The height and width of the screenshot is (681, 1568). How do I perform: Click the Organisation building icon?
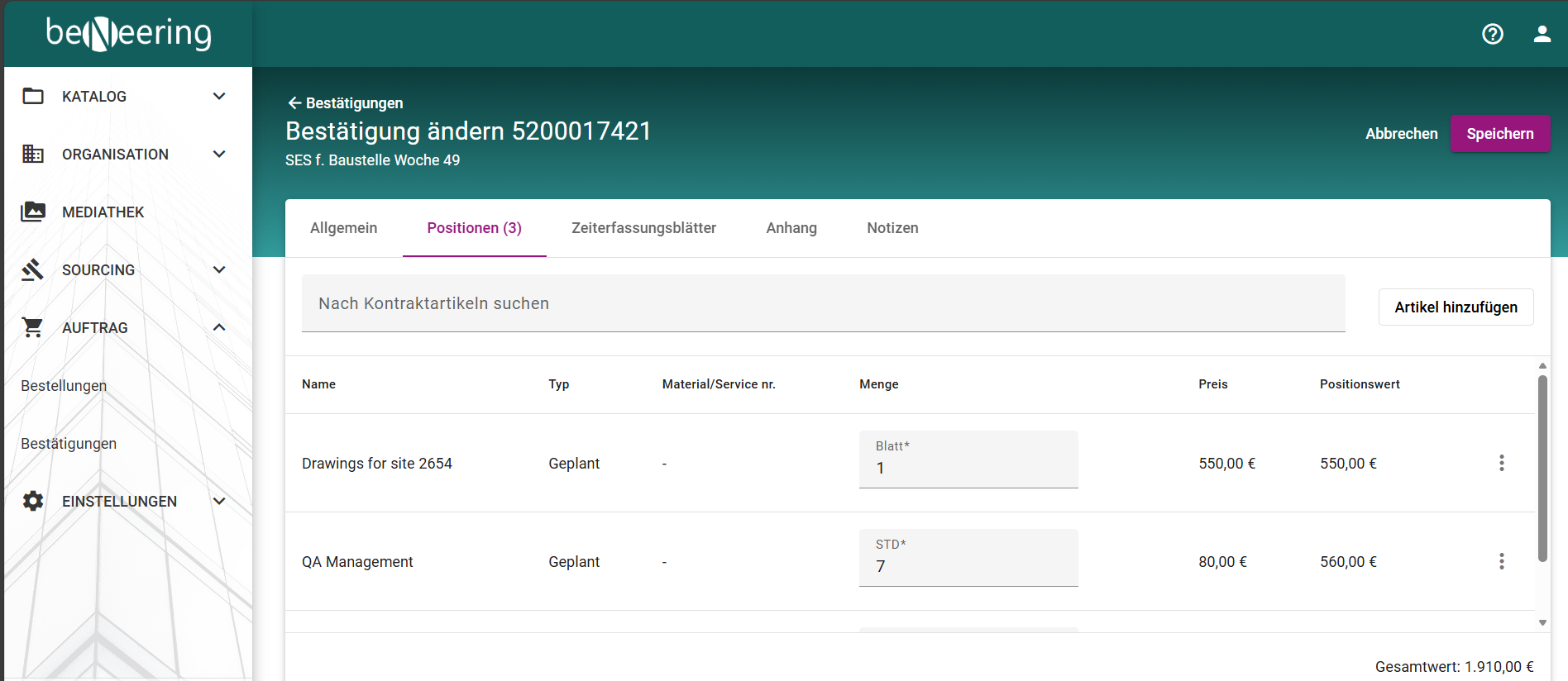point(33,155)
